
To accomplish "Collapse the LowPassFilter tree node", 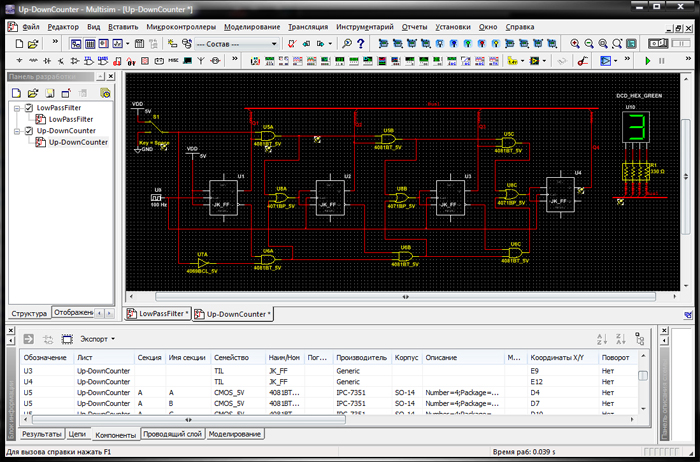I will coord(17,108).
